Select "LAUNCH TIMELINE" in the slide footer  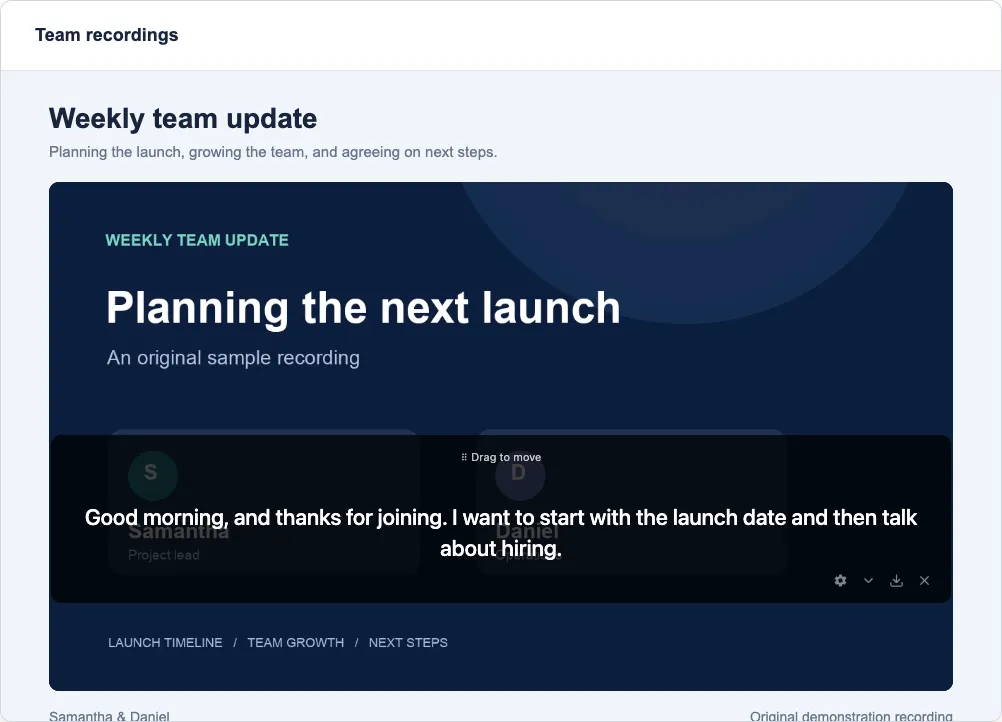pos(165,643)
